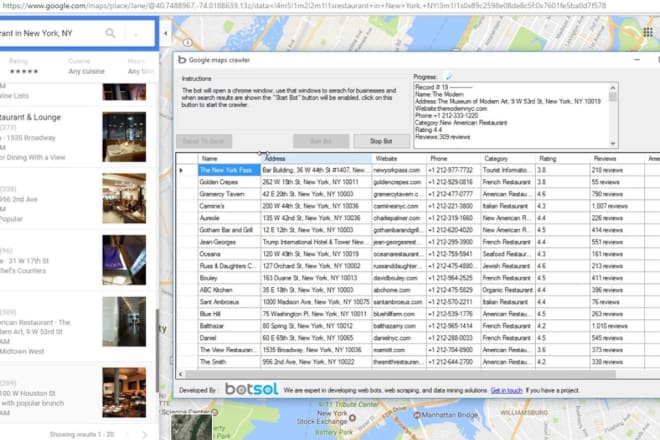Open the 9 W 53rd St listing photo

[x=124, y=321]
